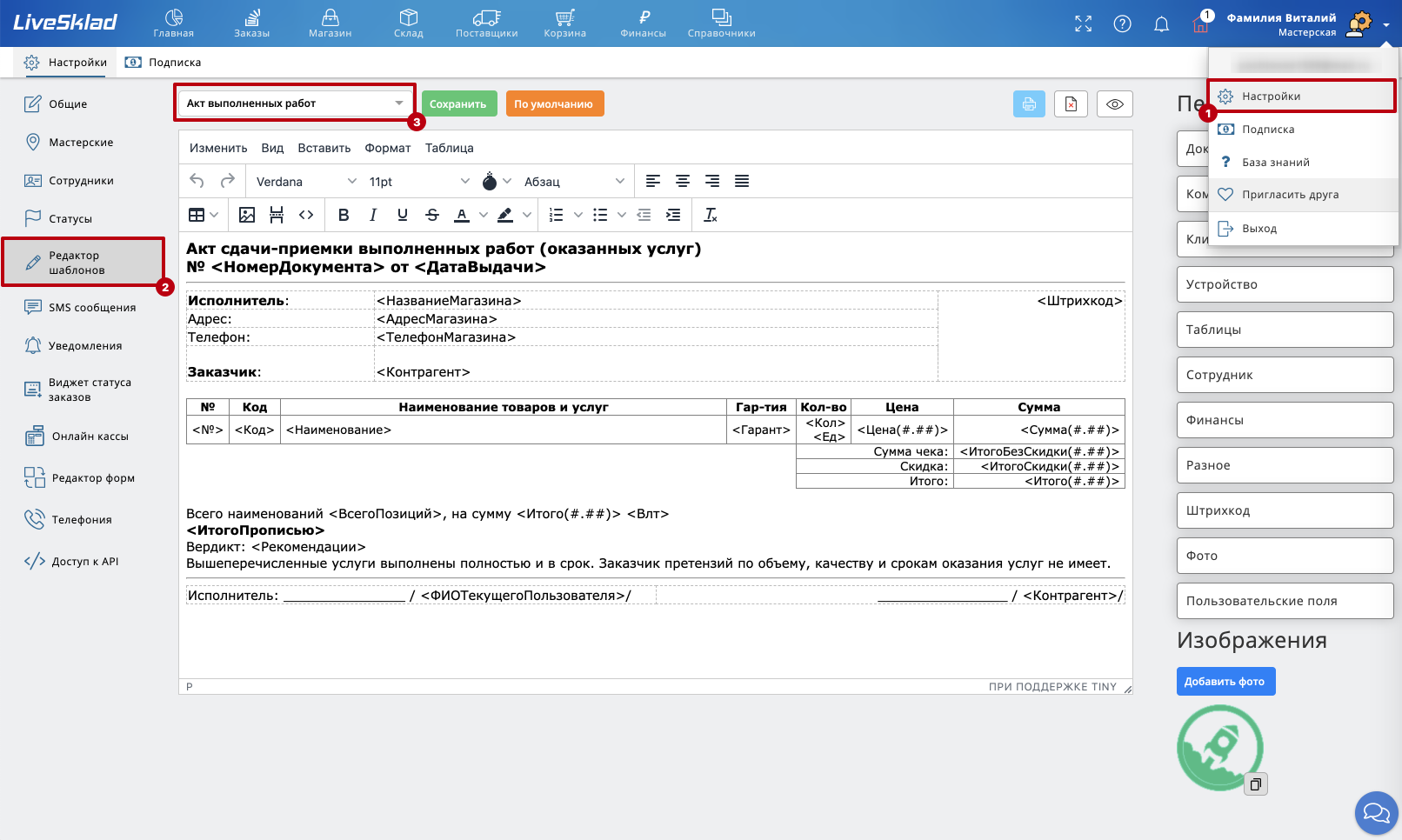1402x840 pixels.
Task: Select База знаний in the user menu
Action: [1302, 162]
